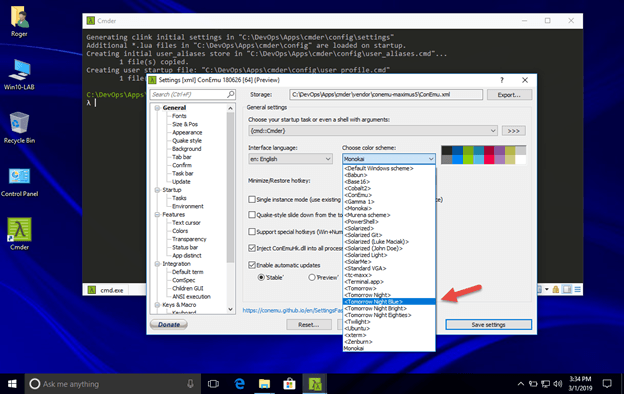
Task: Open the volume control in system tray
Action: (x=558, y=384)
